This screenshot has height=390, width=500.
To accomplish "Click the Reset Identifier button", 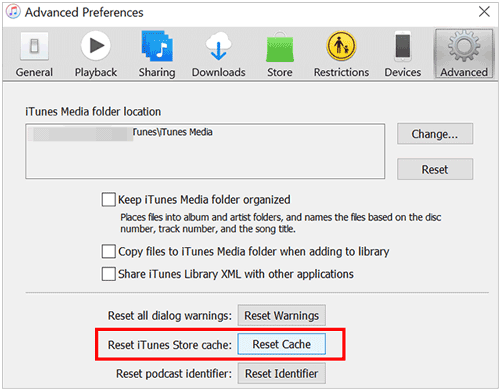I will click(282, 373).
